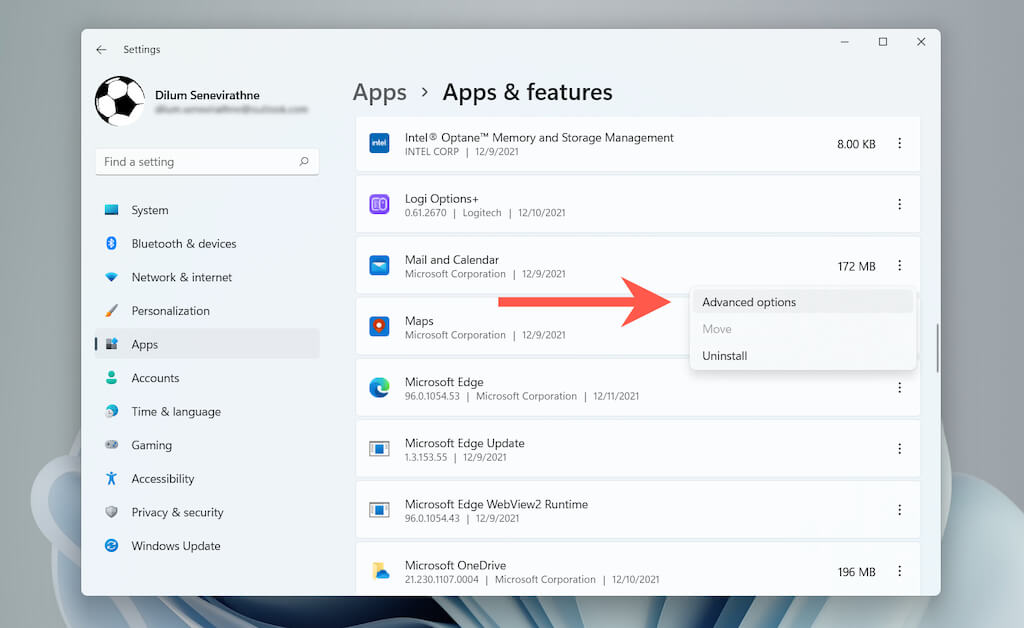Choose Advanced options from context menu
The width and height of the screenshot is (1024, 628).
749,302
